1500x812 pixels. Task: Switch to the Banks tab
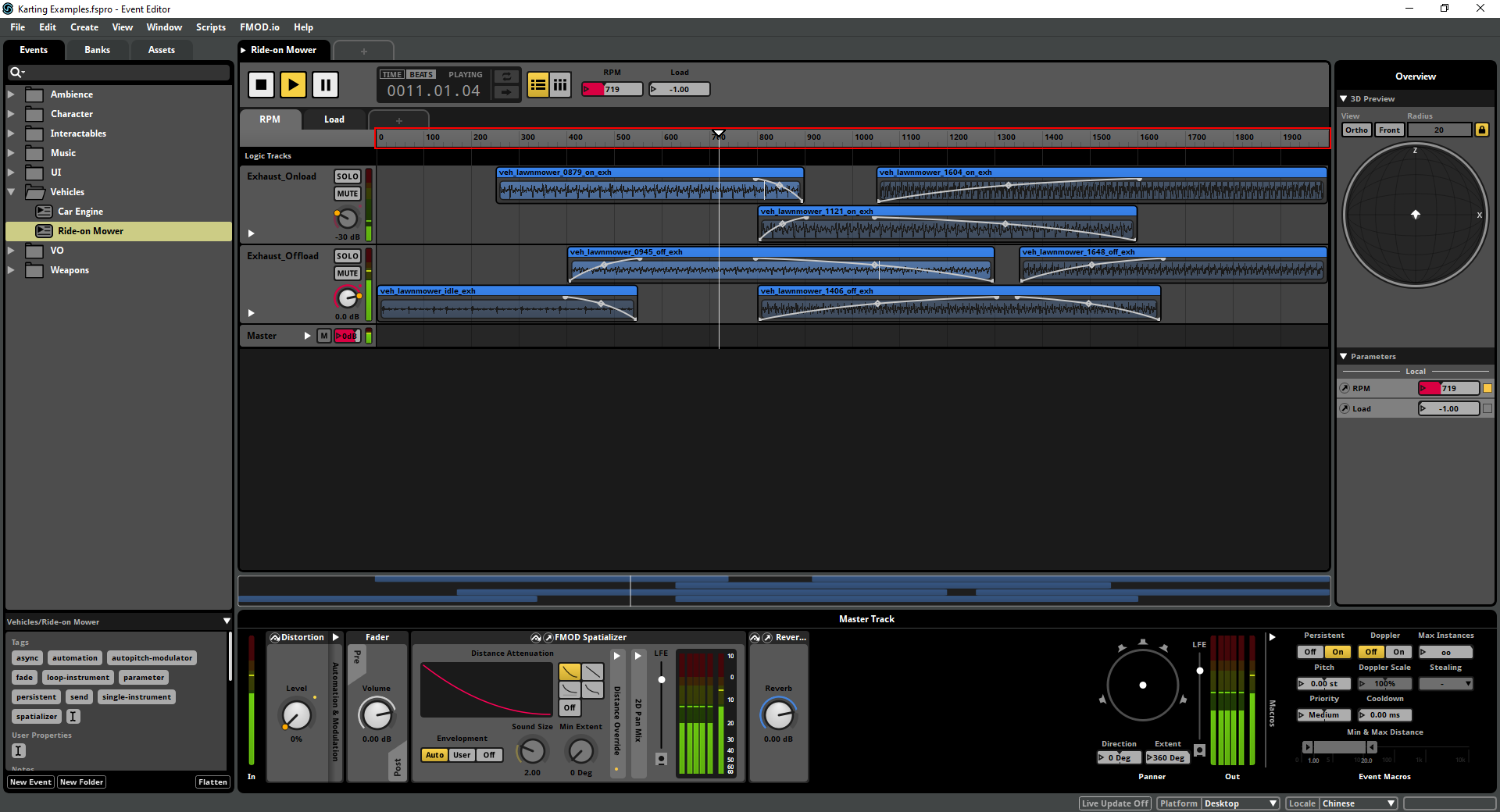(97, 49)
